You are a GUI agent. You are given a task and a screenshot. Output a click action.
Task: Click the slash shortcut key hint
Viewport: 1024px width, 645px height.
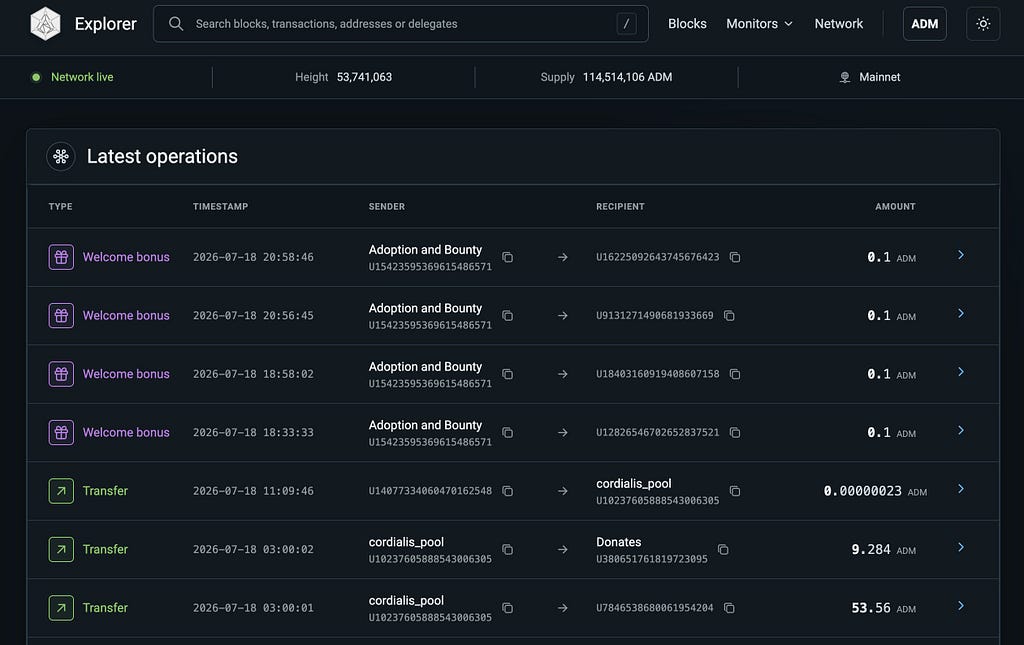(x=626, y=24)
